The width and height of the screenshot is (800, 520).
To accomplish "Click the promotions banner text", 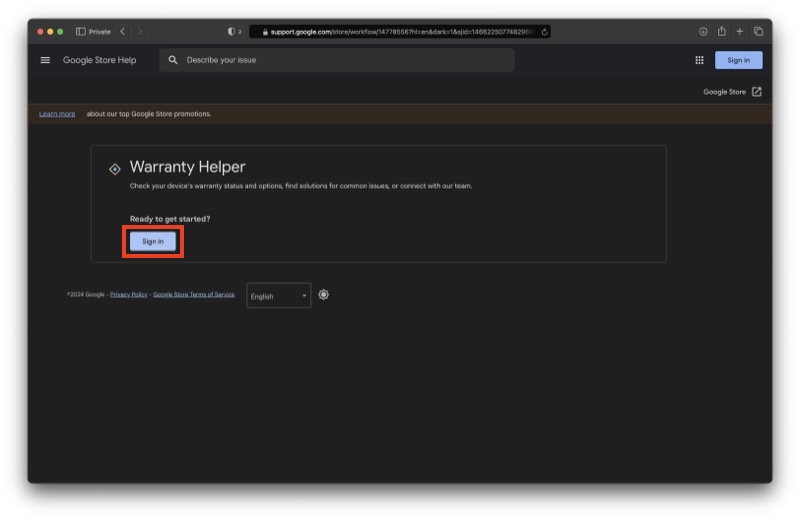I will 148,114.
